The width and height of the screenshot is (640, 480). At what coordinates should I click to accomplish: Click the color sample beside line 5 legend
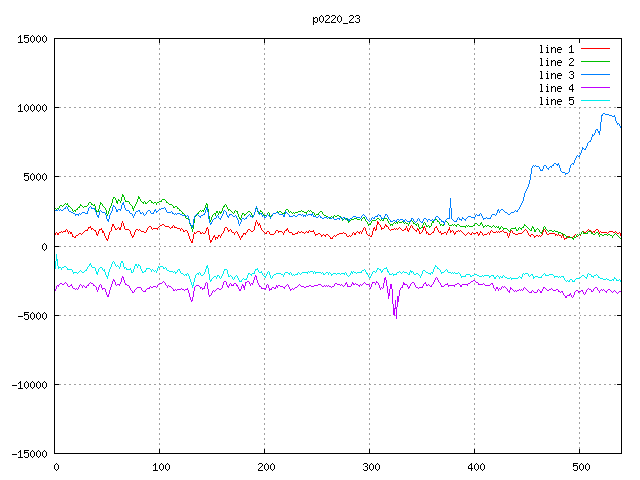point(595,101)
